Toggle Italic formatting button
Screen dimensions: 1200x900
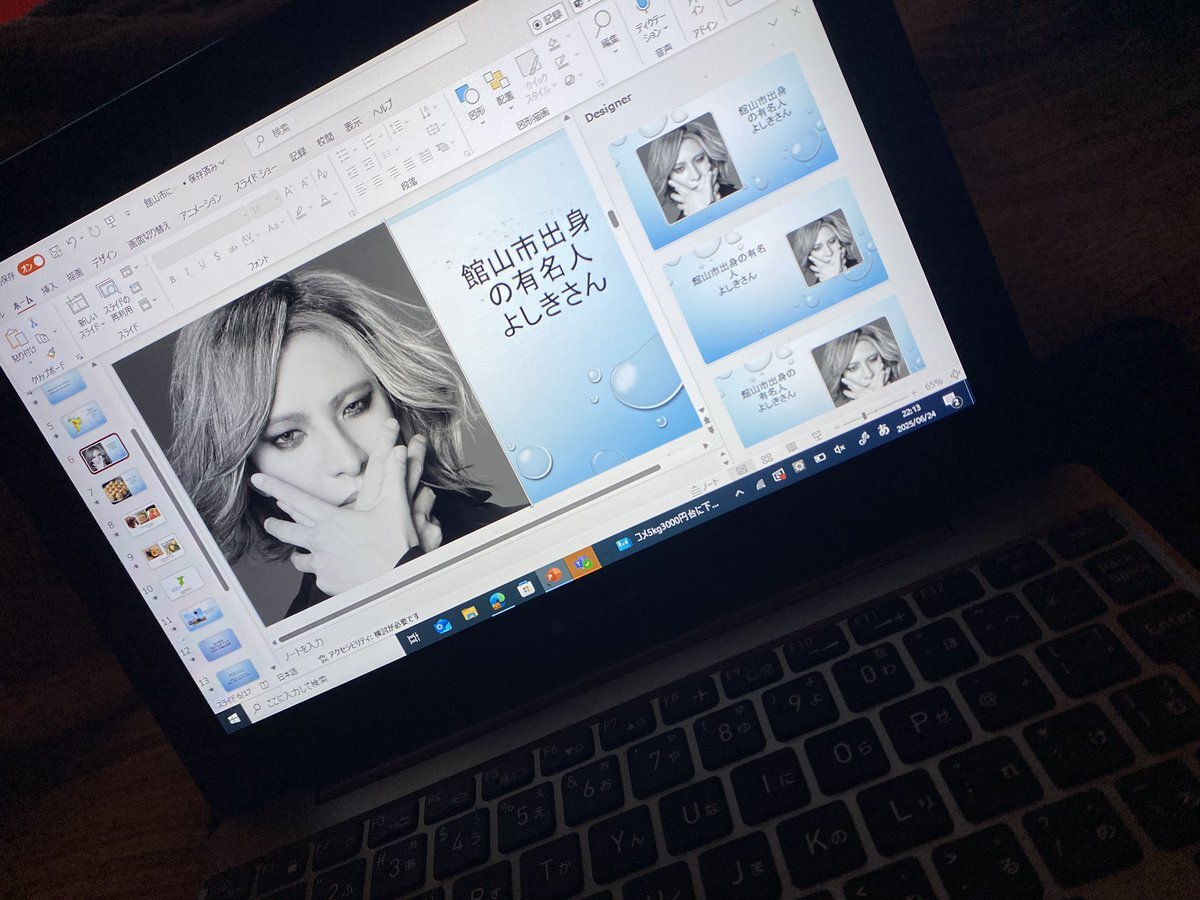187,271
